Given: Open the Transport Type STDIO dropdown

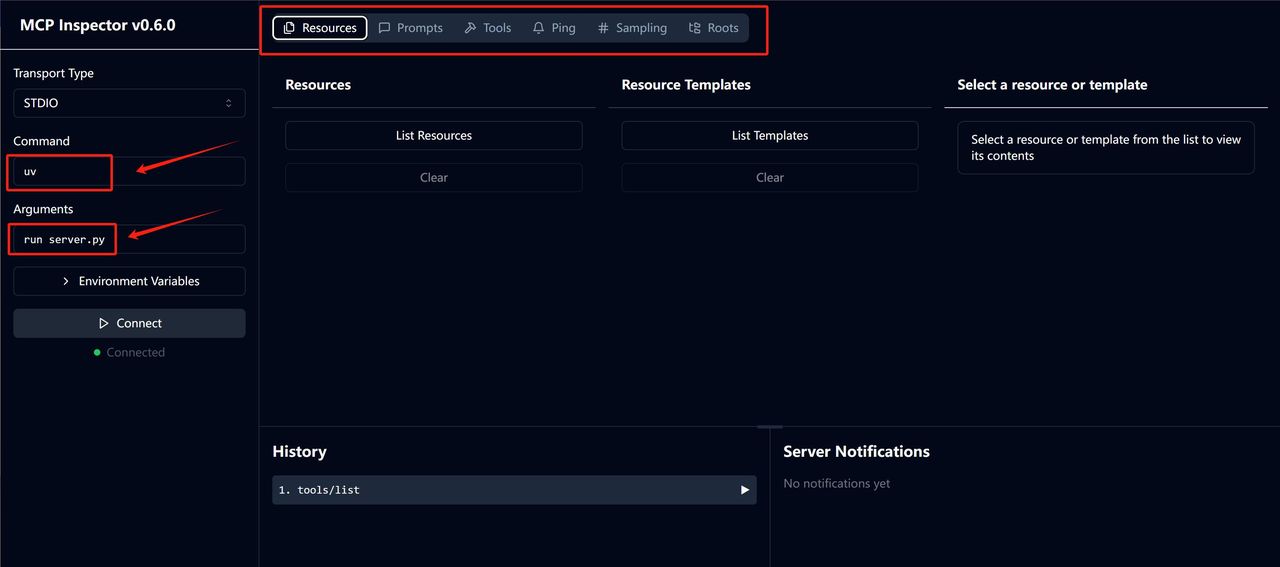Looking at the screenshot, I should pyautogui.click(x=129, y=103).
